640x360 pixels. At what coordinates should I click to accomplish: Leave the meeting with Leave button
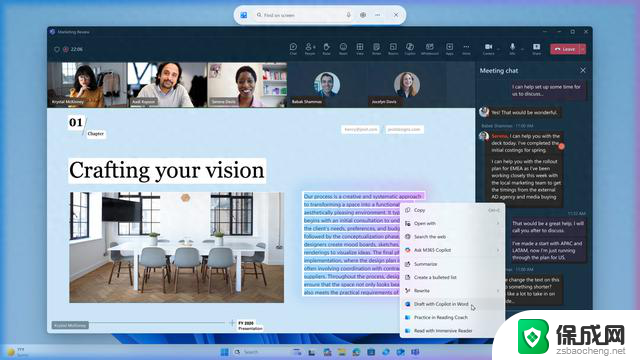(565, 49)
